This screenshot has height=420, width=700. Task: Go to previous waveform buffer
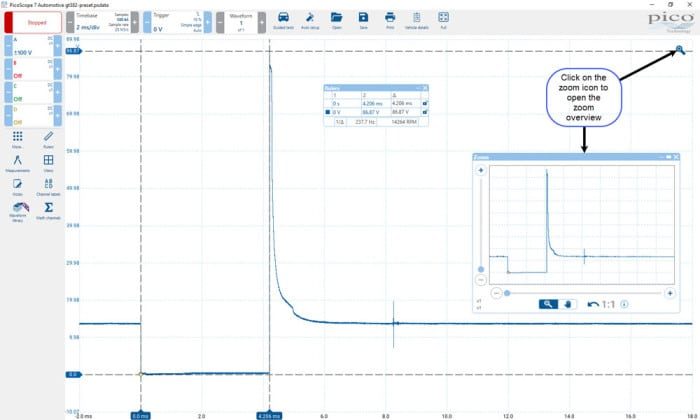pyautogui.click(x=220, y=22)
